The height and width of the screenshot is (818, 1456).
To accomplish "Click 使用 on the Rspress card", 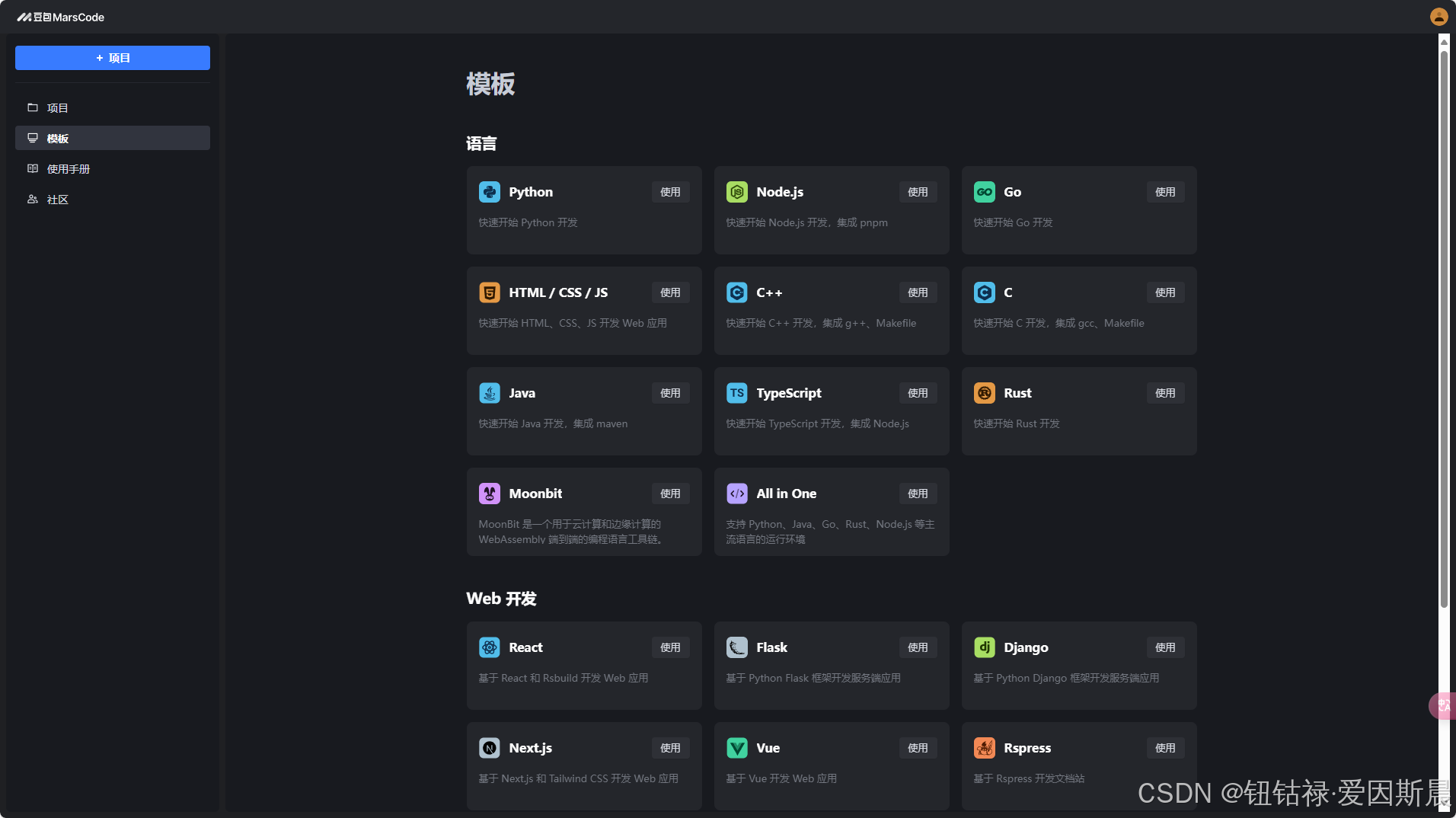I will coord(1165,748).
